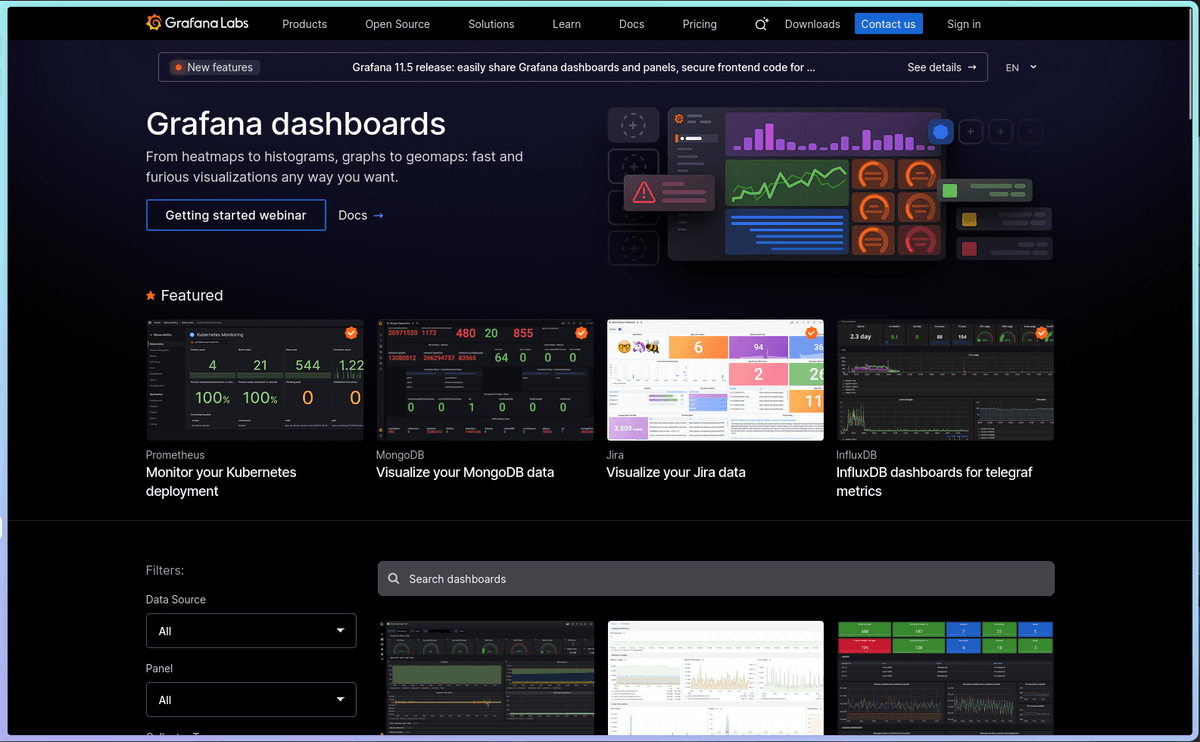
Task: Click InfluxDB dashboards for telegraf metrics title
Action: [934, 482]
